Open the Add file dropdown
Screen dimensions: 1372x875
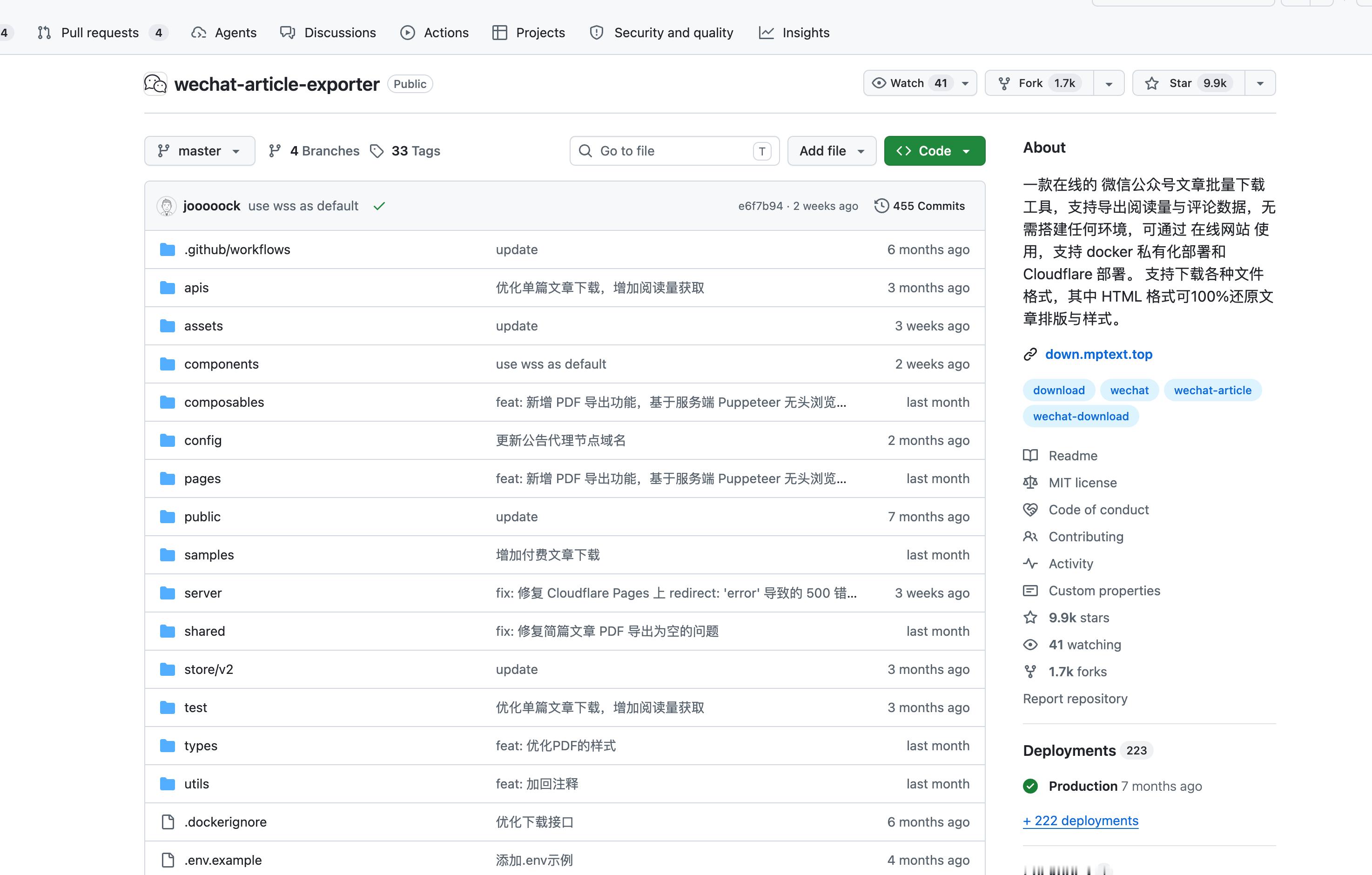pos(832,151)
